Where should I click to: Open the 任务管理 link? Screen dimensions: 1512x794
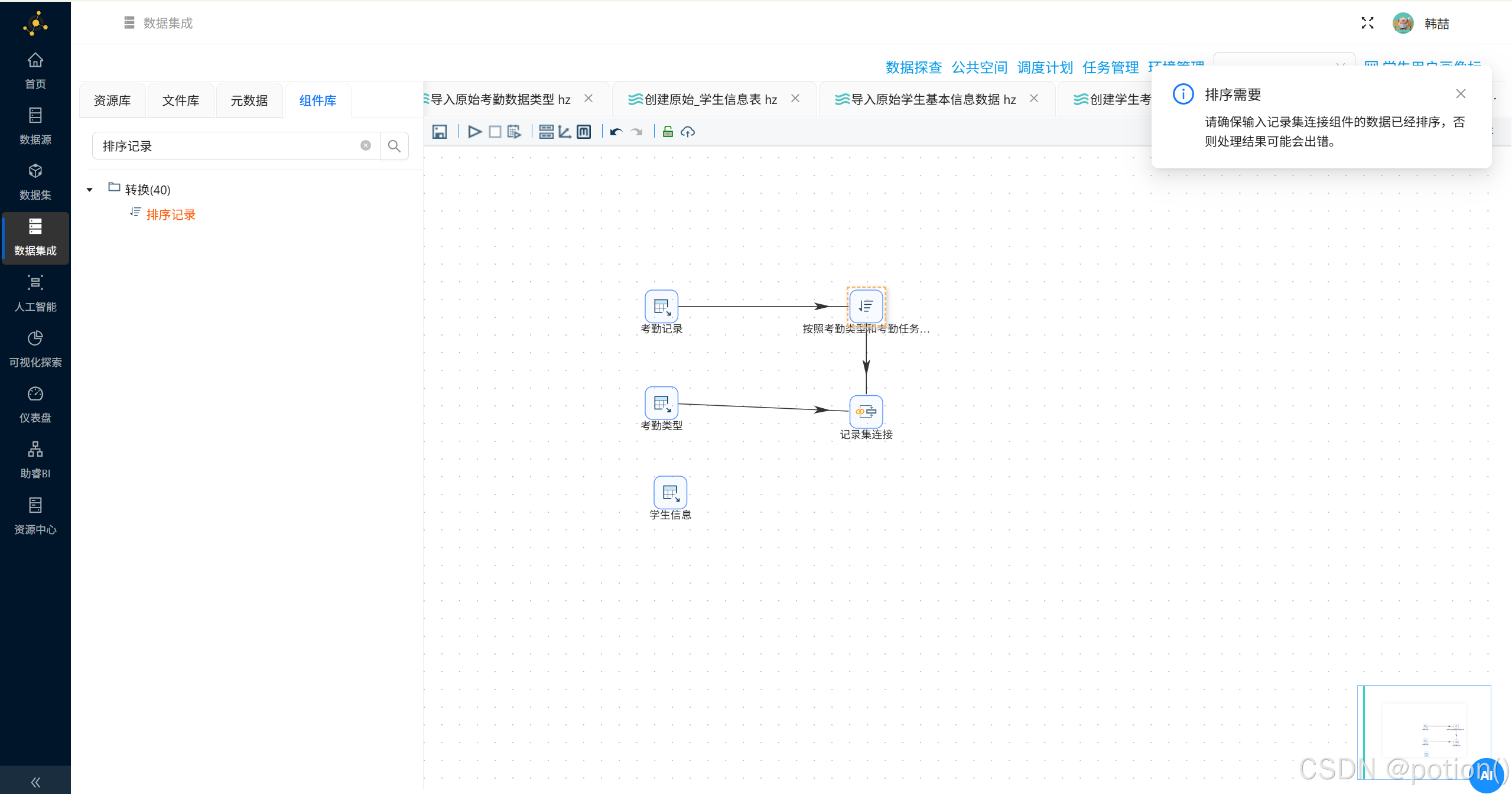pyautogui.click(x=1111, y=67)
